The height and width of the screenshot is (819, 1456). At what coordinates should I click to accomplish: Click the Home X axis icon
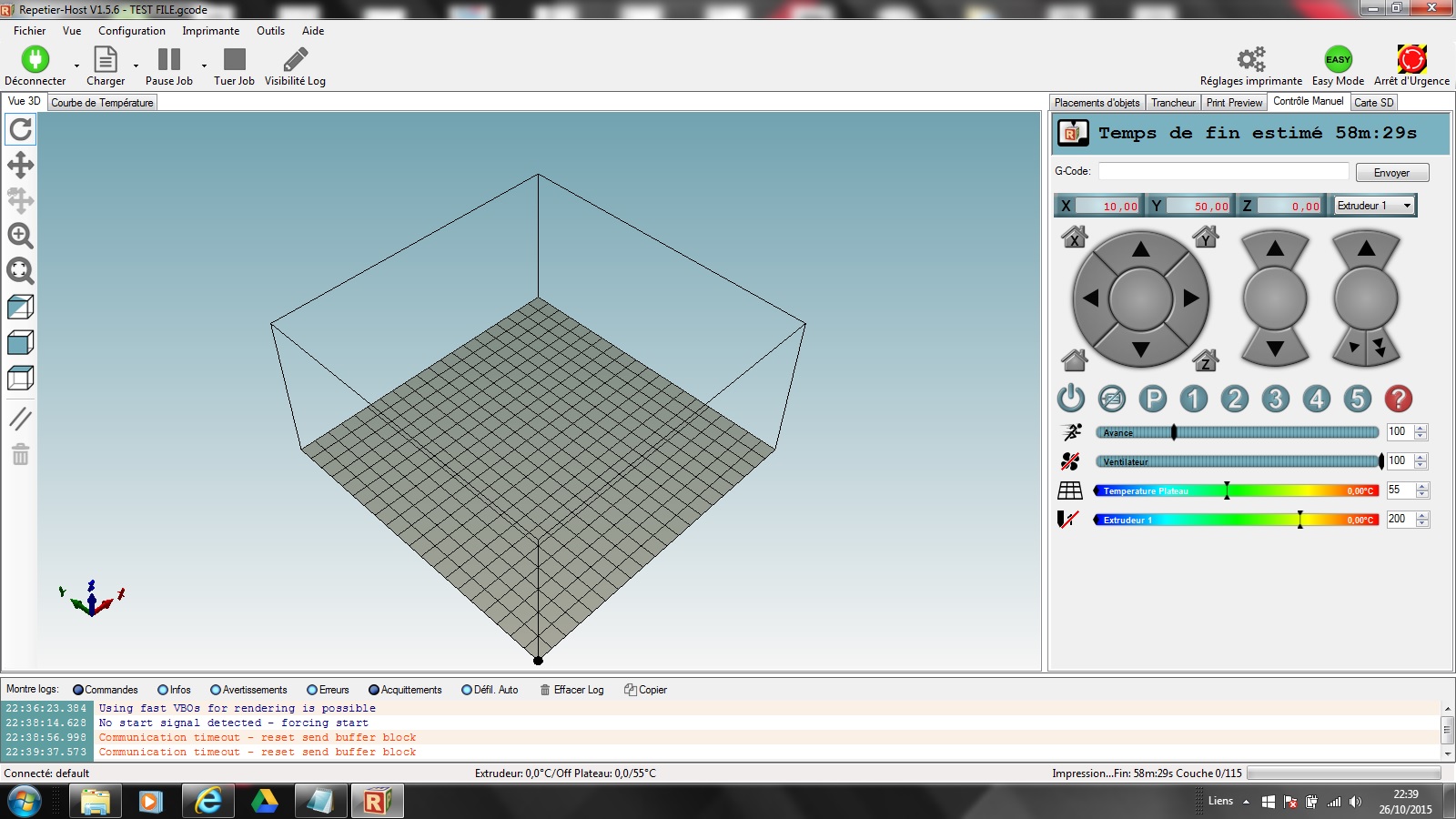[x=1074, y=238]
